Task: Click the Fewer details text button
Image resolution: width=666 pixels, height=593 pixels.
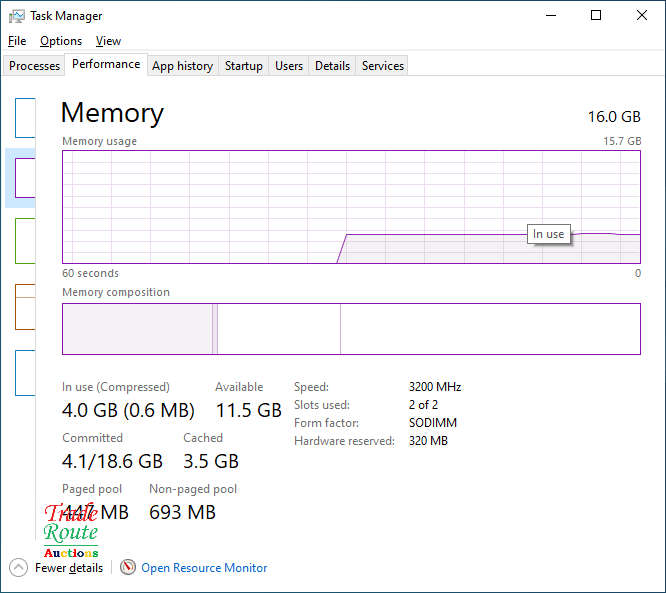Action: [69, 568]
